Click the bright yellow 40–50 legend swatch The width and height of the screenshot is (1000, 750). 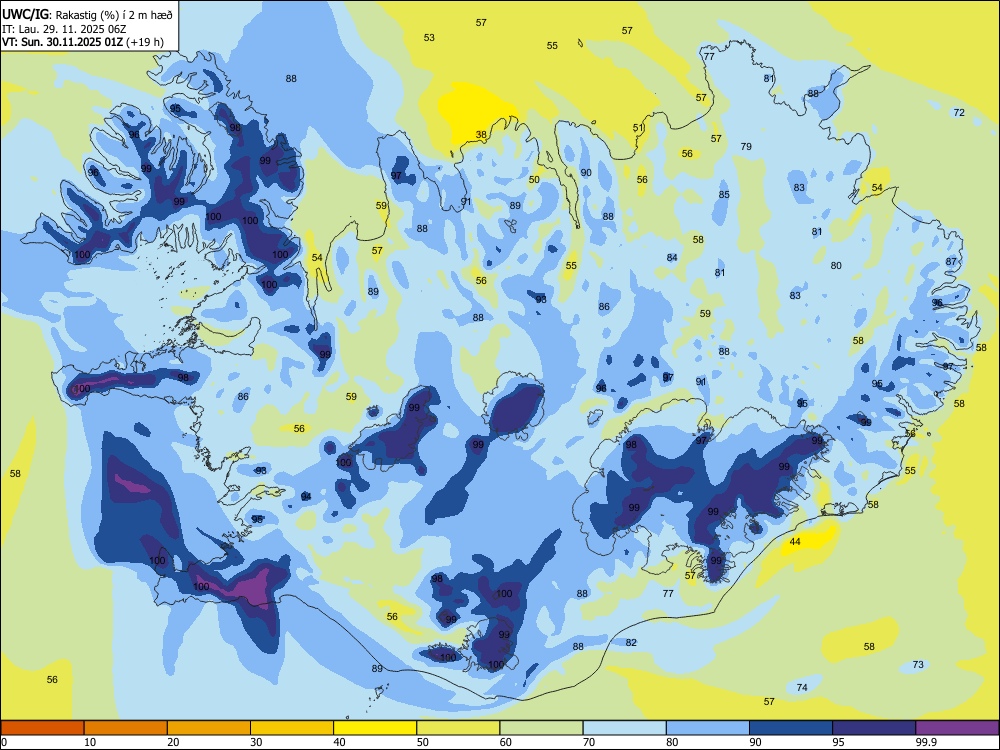coord(375,728)
